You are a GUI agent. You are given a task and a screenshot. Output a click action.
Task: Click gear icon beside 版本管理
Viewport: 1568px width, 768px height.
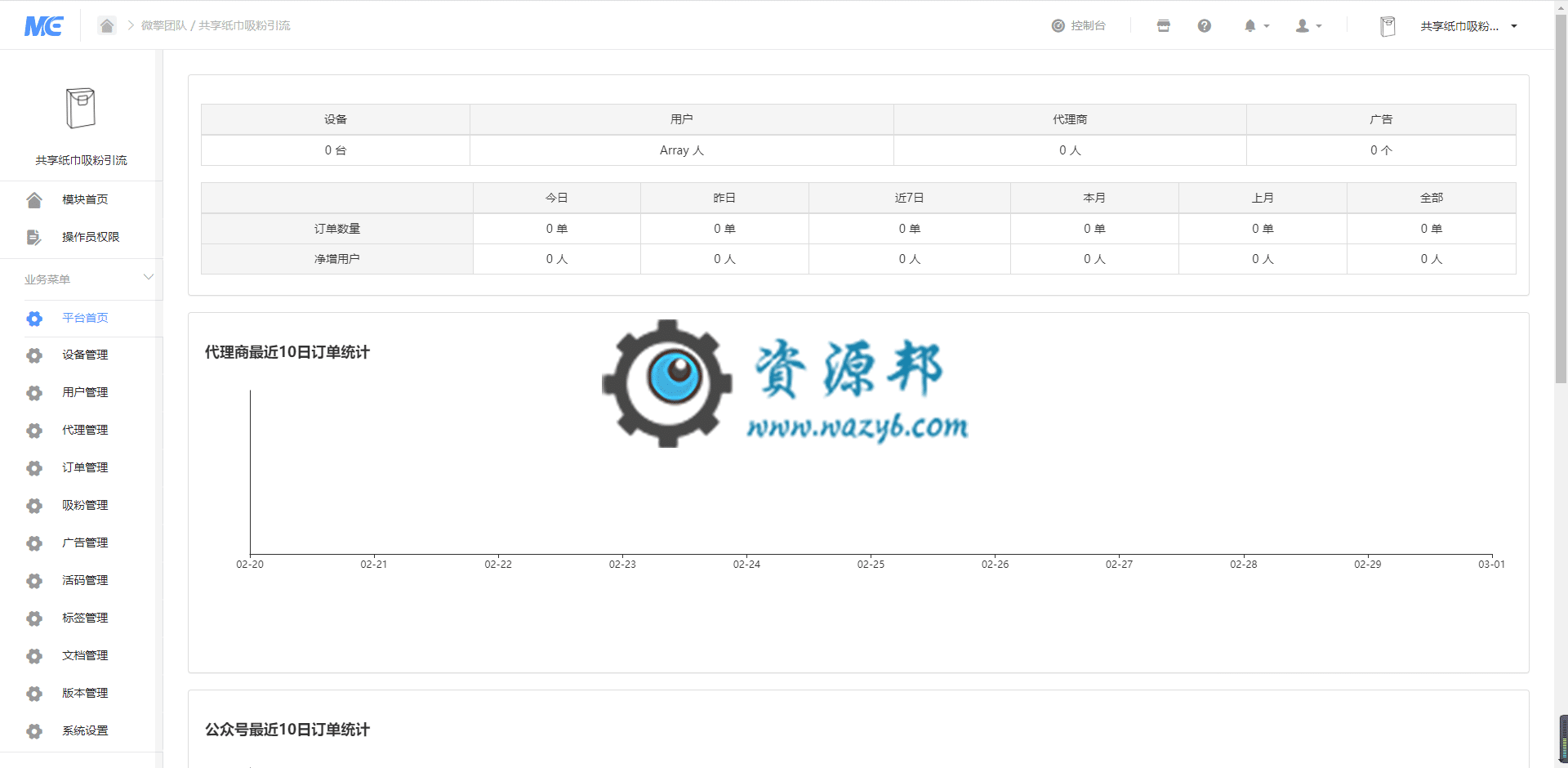pos(34,694)
